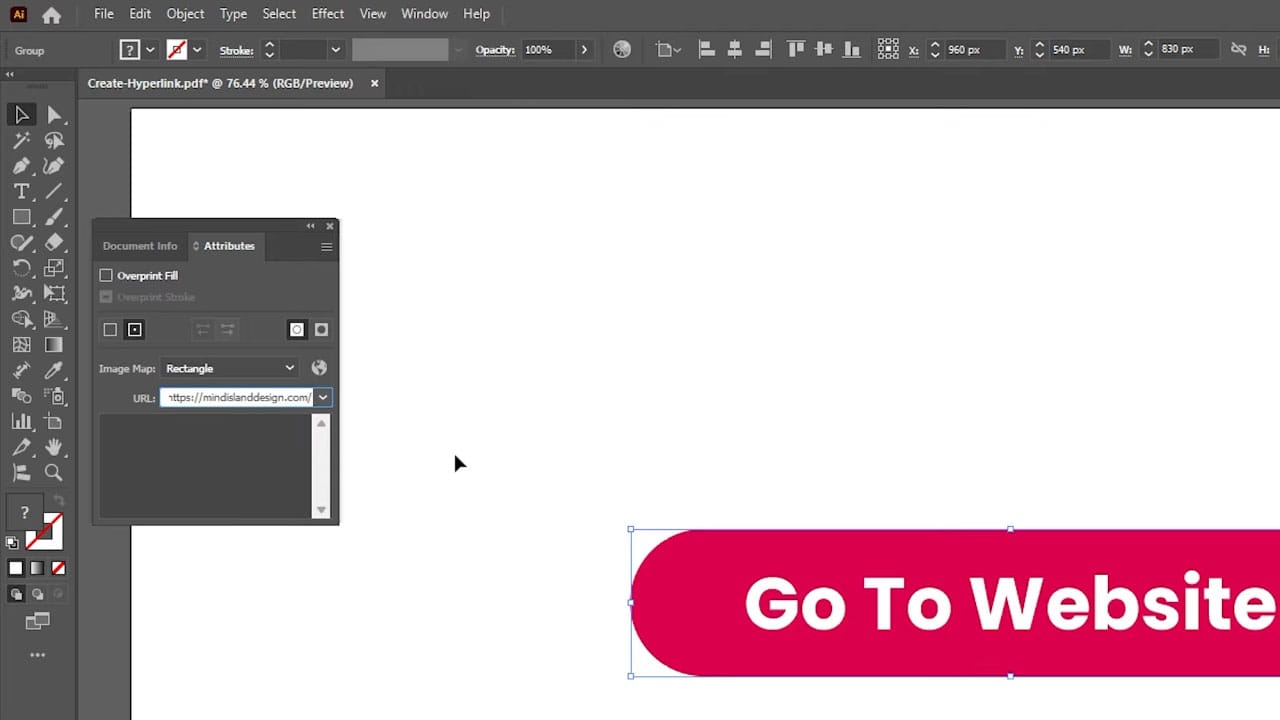Click the Launch Browser globe icon
The width and height of the screenshot is (1280, 720).
(x=318, y=368)
